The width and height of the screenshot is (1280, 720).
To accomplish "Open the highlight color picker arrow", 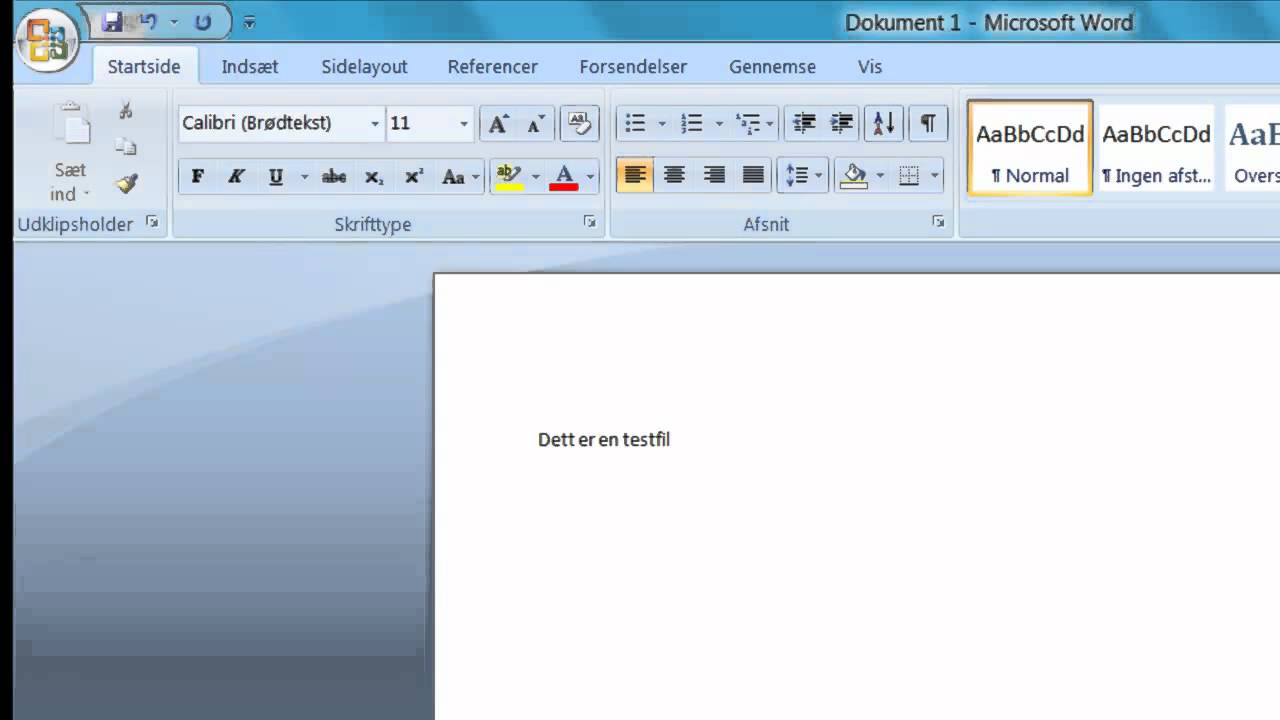I will pyautogui.click(x=536, y=177).
